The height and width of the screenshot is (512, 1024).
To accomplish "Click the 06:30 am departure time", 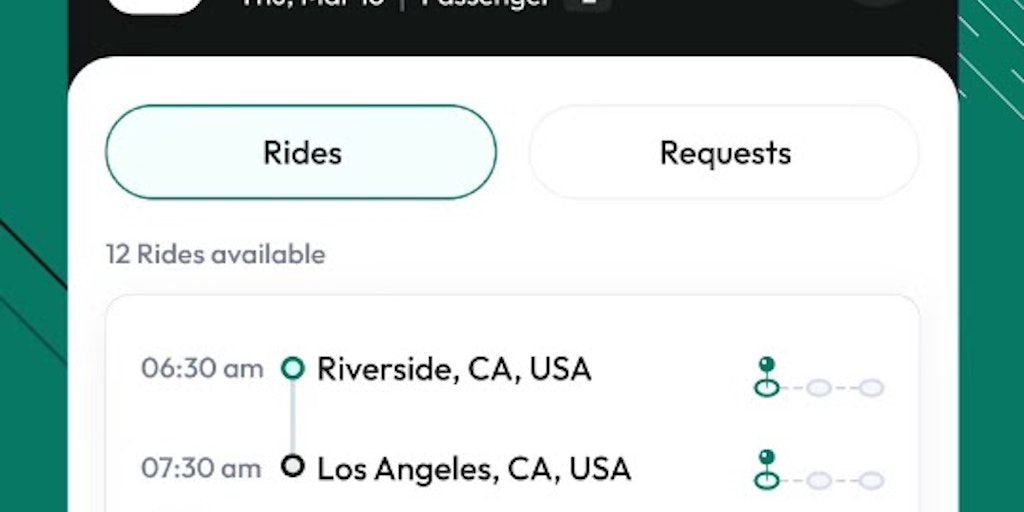I will pos(202,369).
